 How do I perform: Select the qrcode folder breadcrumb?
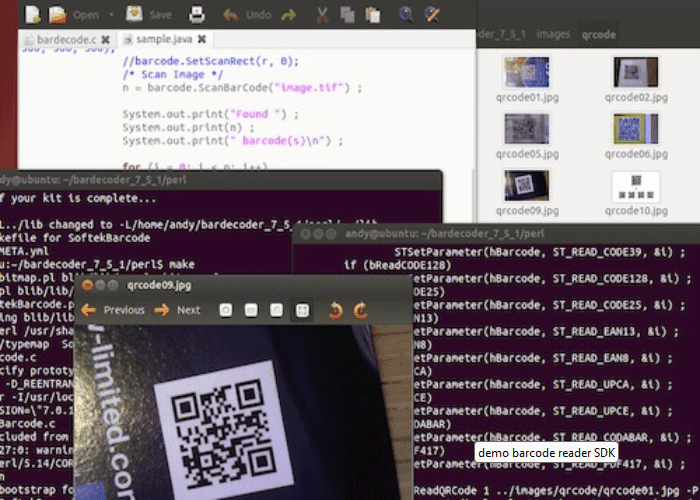[599, 34]
